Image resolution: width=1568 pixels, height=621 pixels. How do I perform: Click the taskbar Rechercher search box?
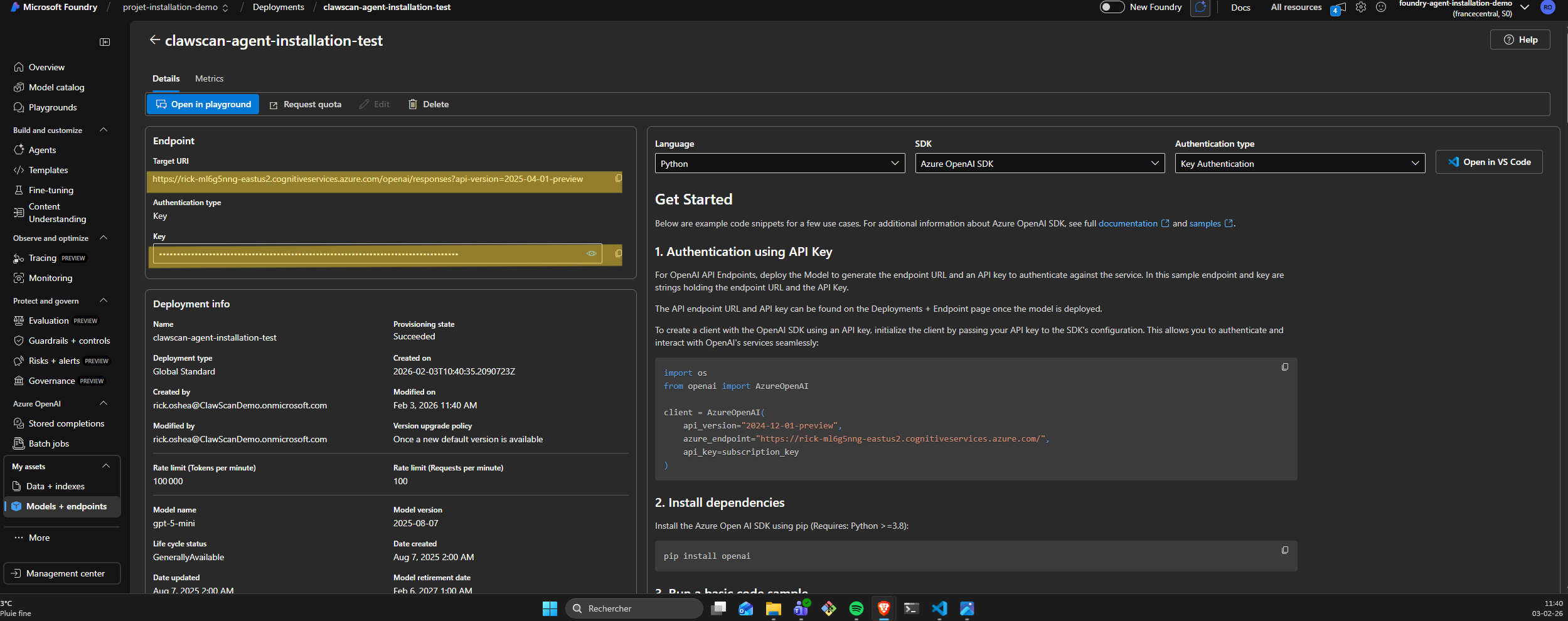(x=634, y=608)
